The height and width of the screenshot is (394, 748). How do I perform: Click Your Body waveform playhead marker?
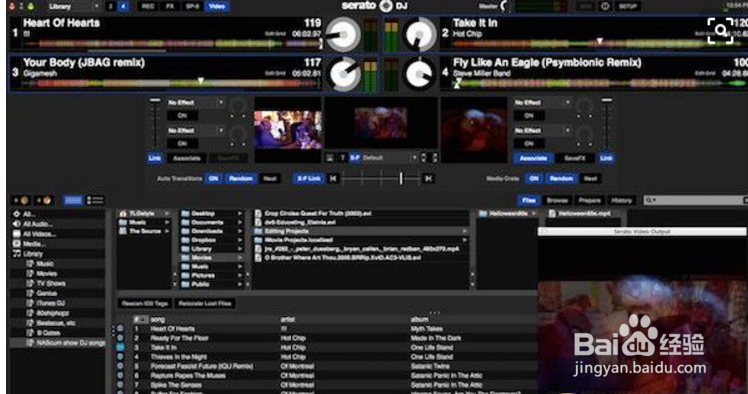pos(201,81)
